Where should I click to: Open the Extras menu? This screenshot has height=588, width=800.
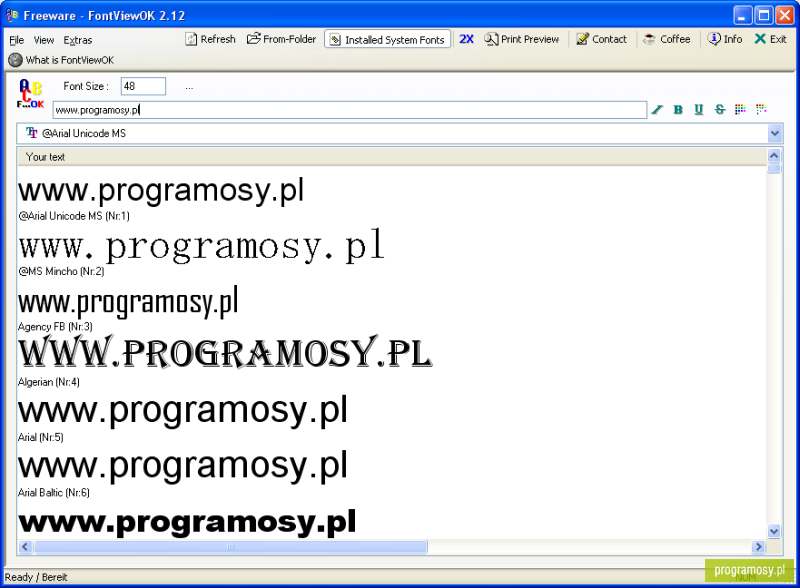78,40
